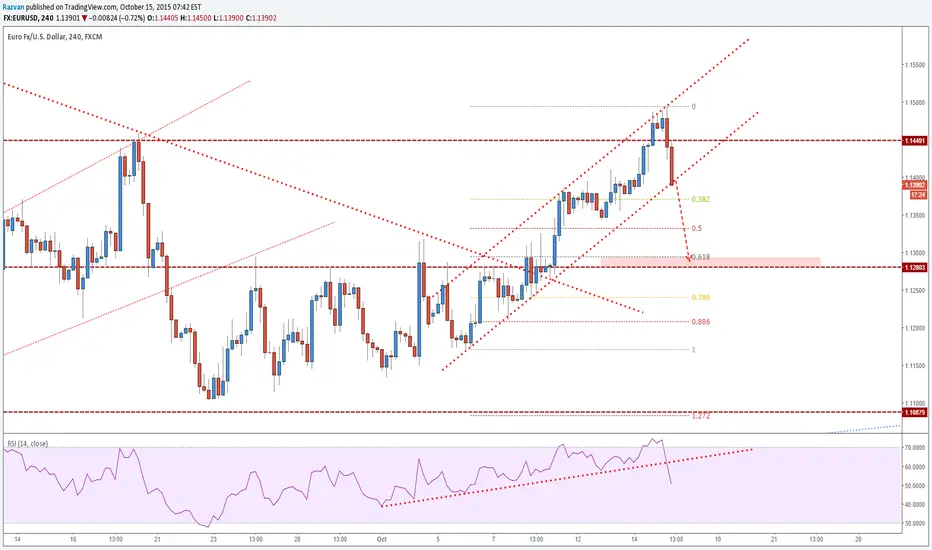This screenshot has height=550, width=932.
Task: Click the pink target zone rectangle
Action: click(710, 262)
